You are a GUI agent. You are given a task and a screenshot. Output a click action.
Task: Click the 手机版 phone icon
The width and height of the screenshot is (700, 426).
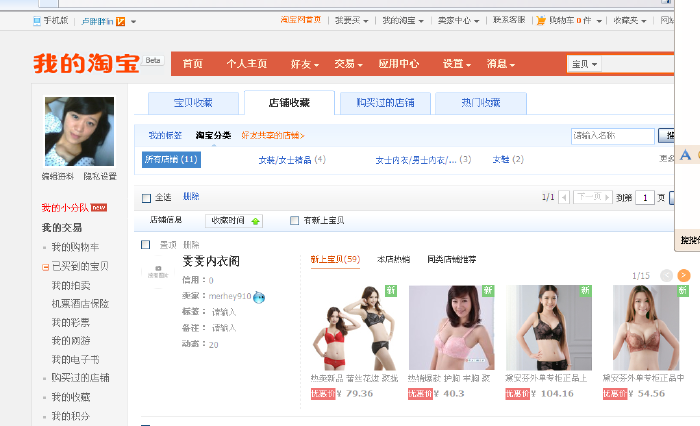[36, 20]
